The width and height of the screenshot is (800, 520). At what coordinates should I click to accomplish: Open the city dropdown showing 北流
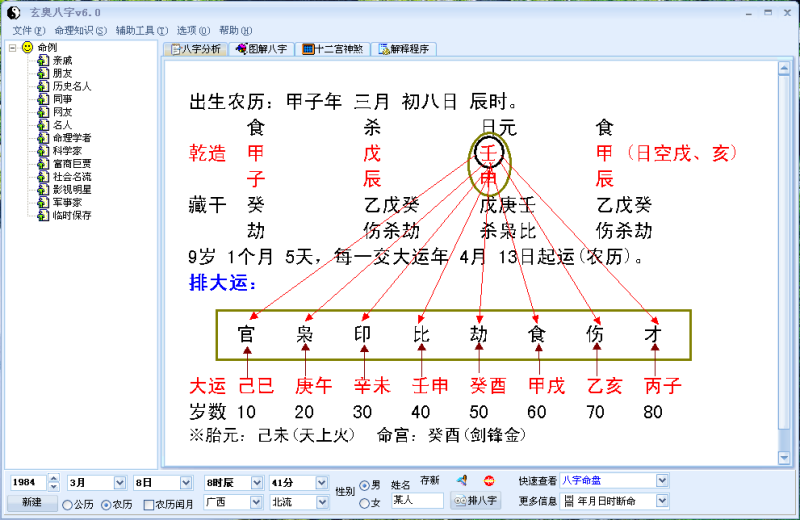(321, 502)
